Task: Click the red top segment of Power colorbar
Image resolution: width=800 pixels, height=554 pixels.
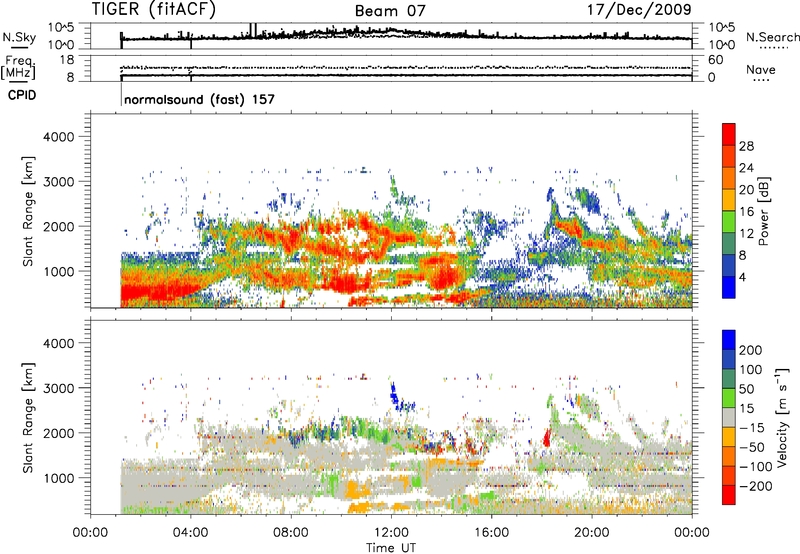Action: click(x=729, y=135)
